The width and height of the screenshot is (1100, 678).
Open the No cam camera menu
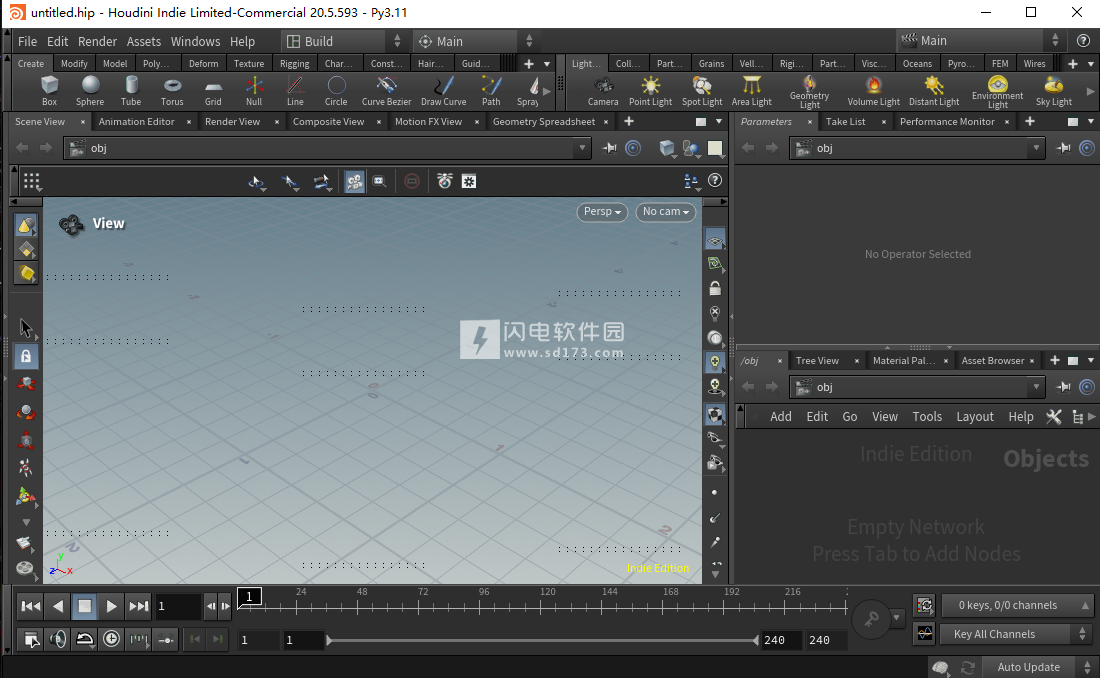point(665,212)
